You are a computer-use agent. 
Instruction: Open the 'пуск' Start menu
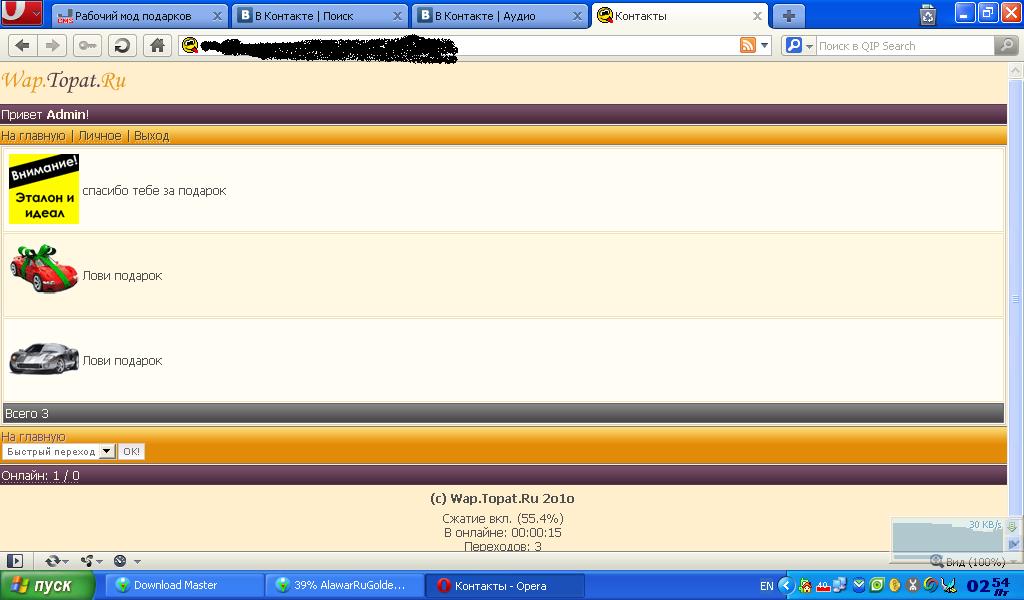(48, 586)
